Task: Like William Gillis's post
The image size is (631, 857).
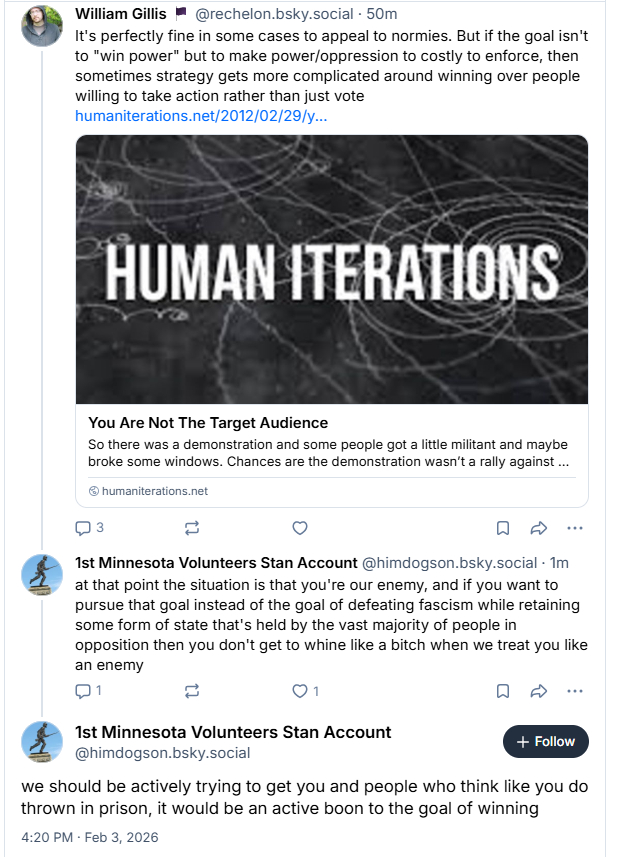Action: [299, 528]
